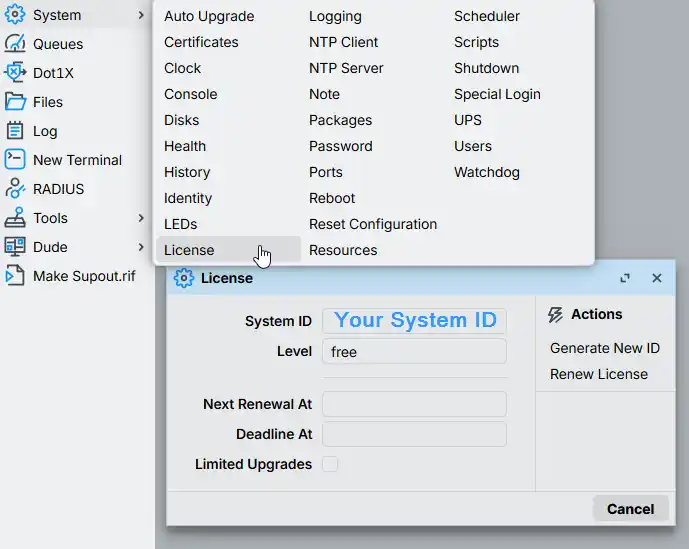Open Health menu entry
Screen dimensions: 689x549
[x=185, y=146]
